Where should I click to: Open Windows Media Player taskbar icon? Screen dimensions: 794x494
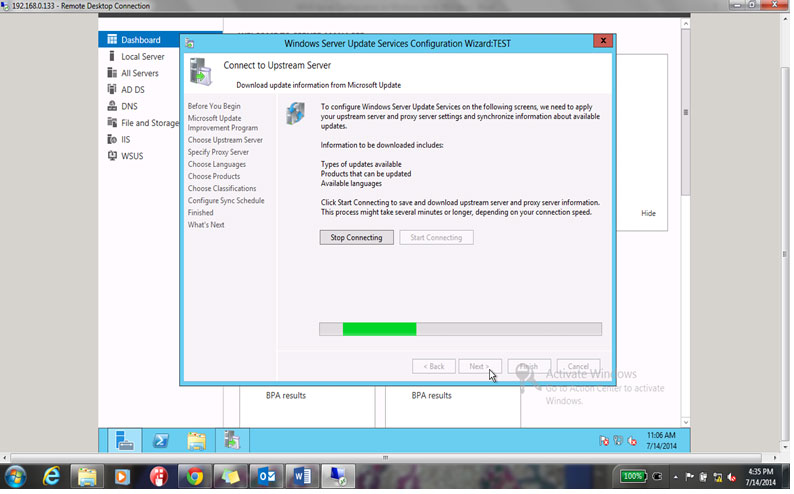click(x=122, y=477)
